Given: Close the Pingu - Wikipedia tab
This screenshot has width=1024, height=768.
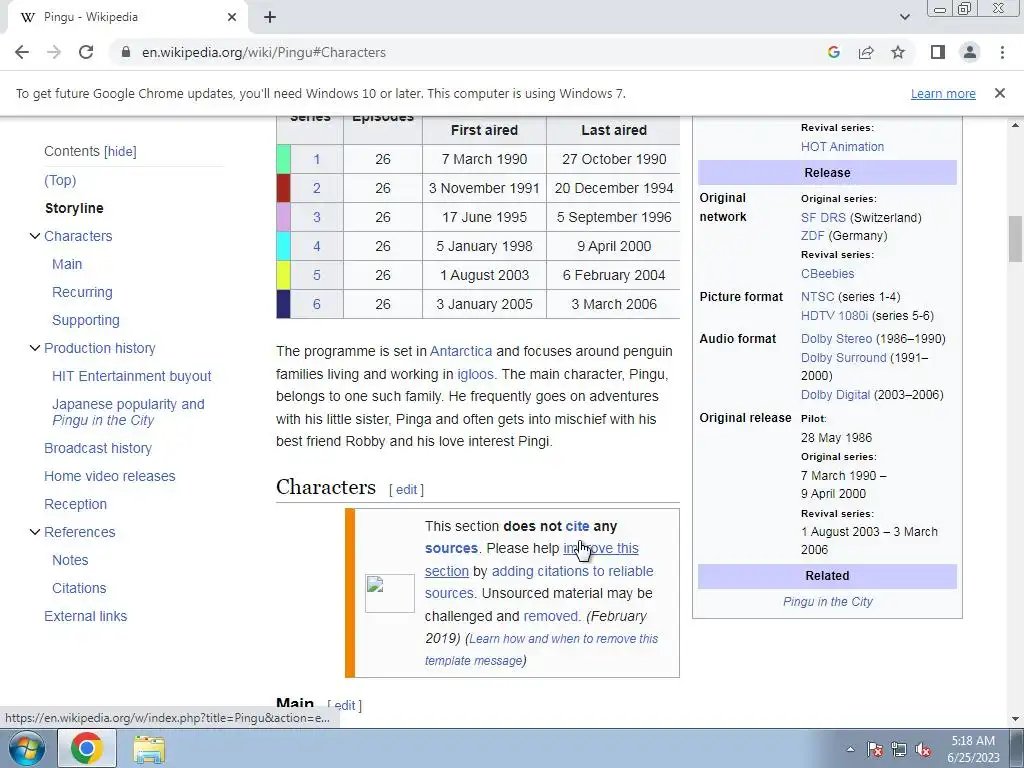Looking at the screenshot, I should pyautogui.click(x=232, y=17).
